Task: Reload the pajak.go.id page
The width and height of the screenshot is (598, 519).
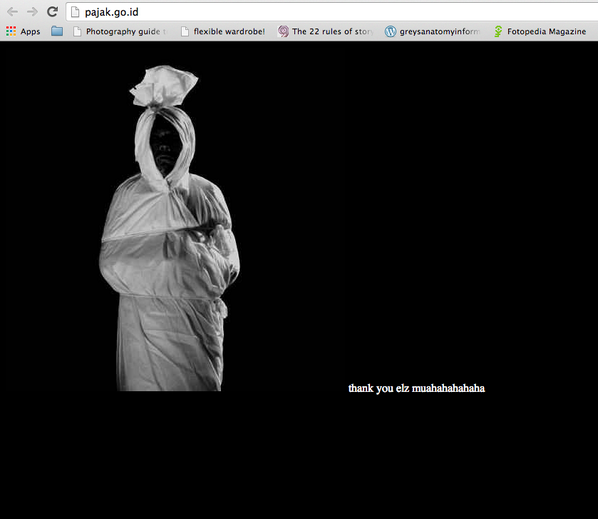Action: 52,12
